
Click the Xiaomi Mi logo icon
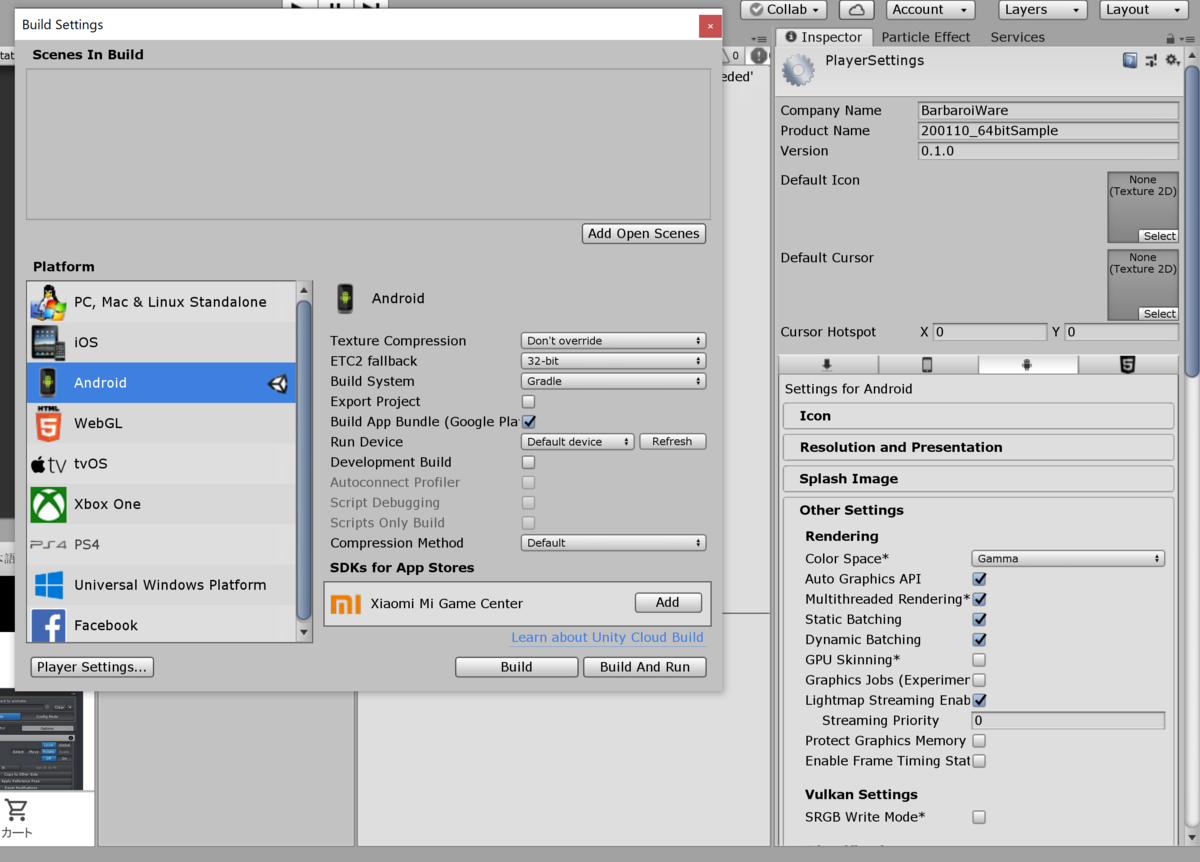[346, 603]
